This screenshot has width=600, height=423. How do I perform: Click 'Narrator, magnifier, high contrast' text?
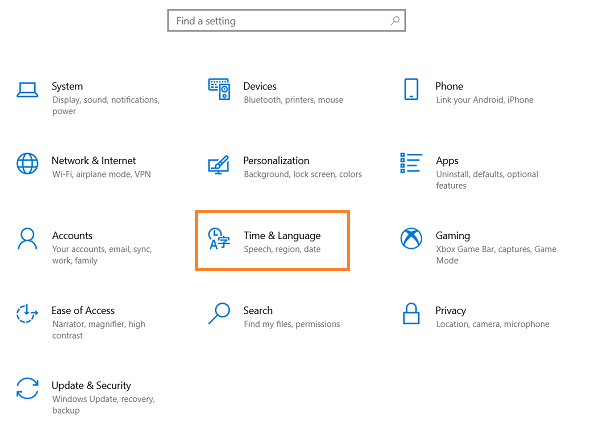tap(99, 330)
